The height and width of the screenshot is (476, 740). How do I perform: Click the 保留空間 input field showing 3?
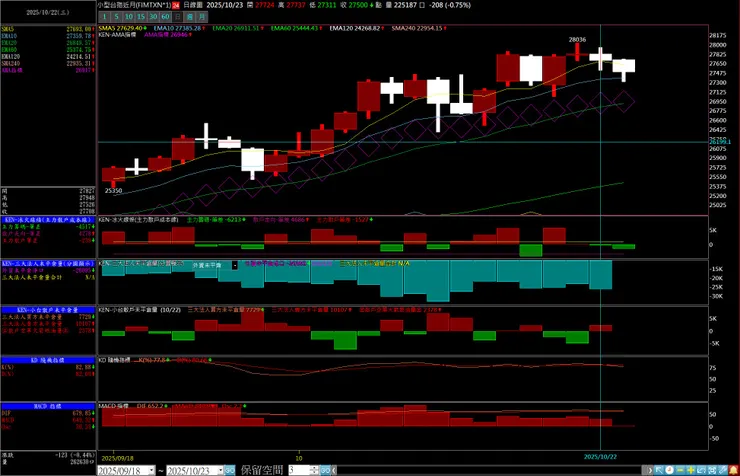click(x=299, y=470)
